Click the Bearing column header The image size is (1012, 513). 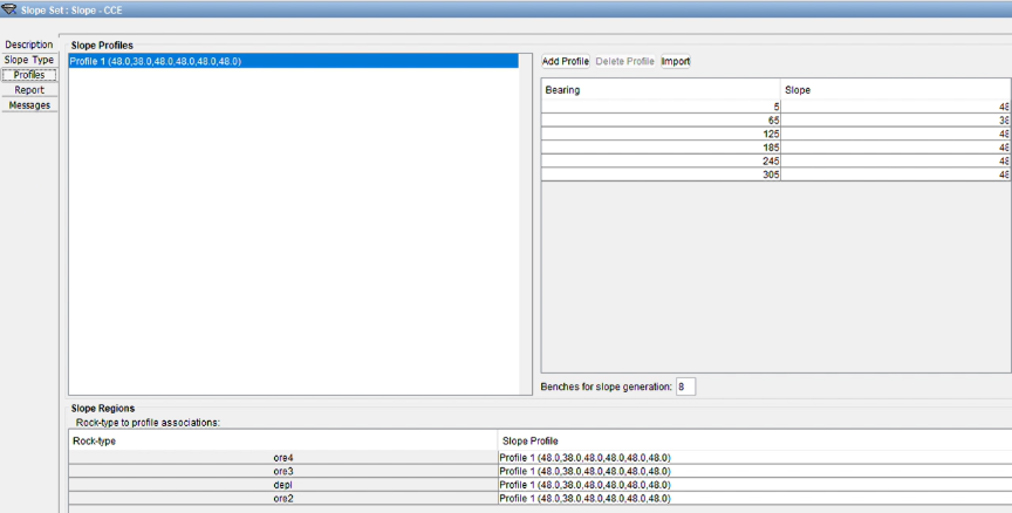click(x=661, y=90)
